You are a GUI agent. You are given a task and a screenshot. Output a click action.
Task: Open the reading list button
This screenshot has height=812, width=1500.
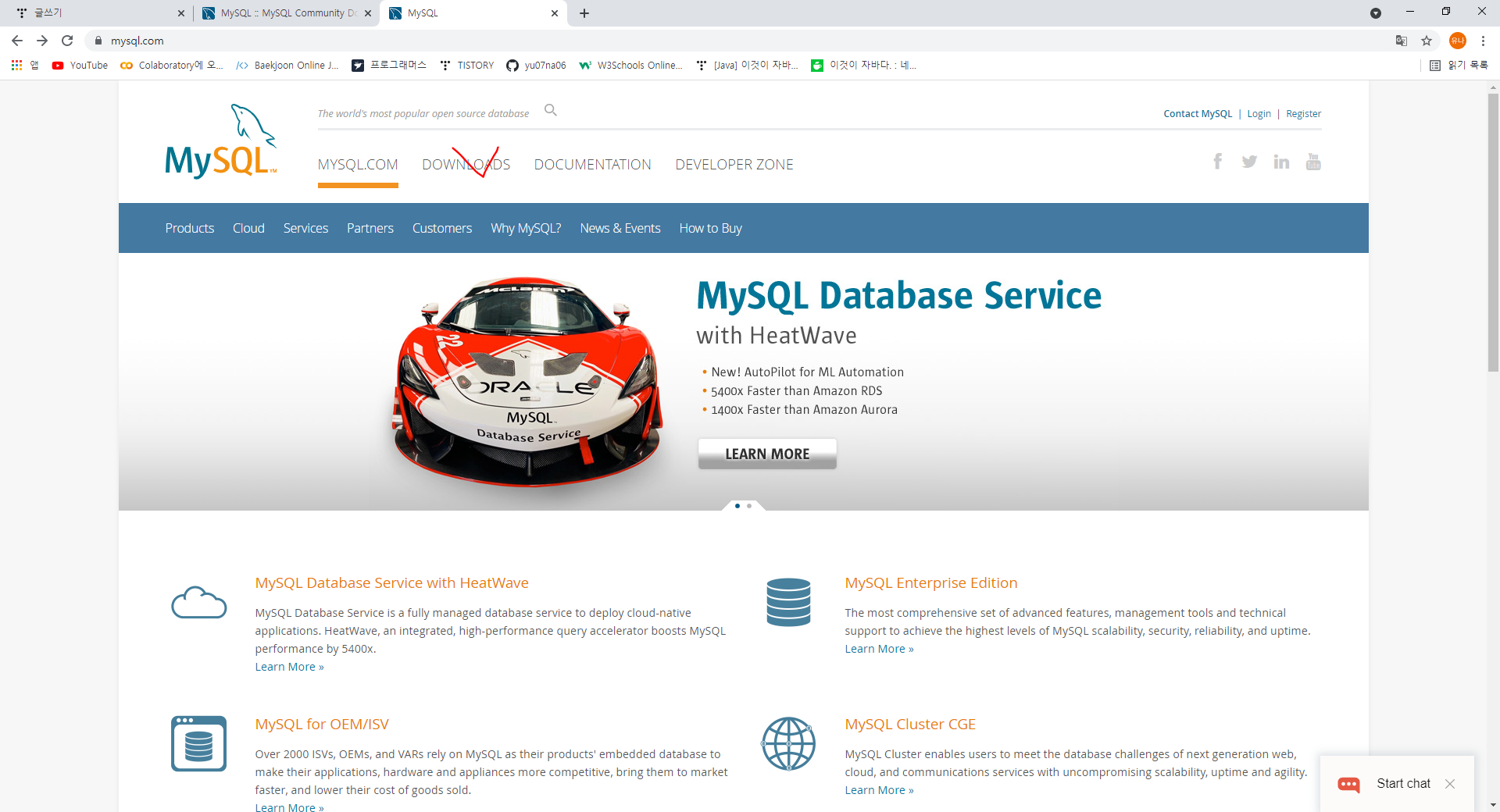[x=1459, y=66]
